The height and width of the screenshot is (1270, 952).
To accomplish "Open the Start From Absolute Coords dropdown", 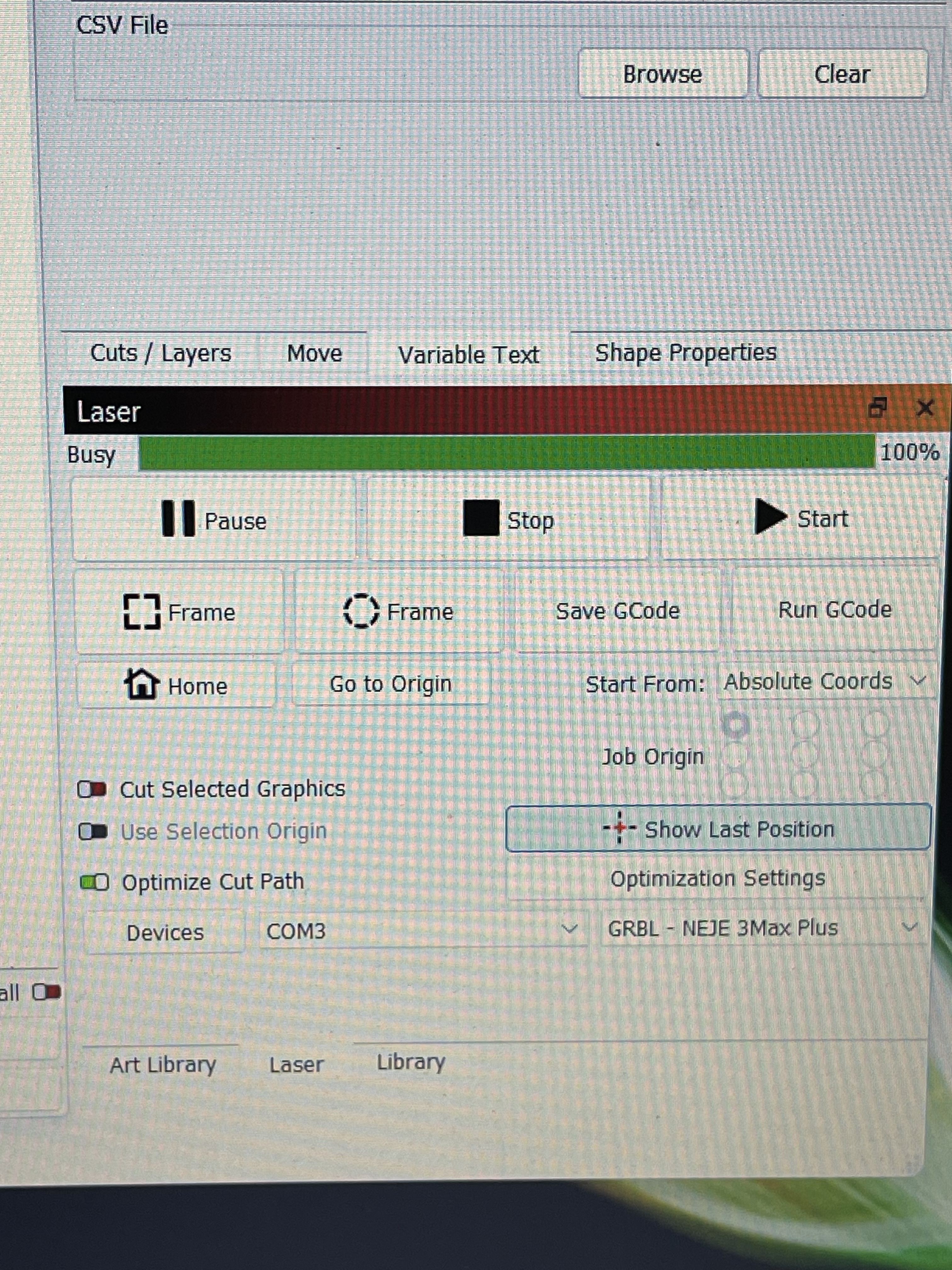I will pyautogui.click(x=826, y=682).
